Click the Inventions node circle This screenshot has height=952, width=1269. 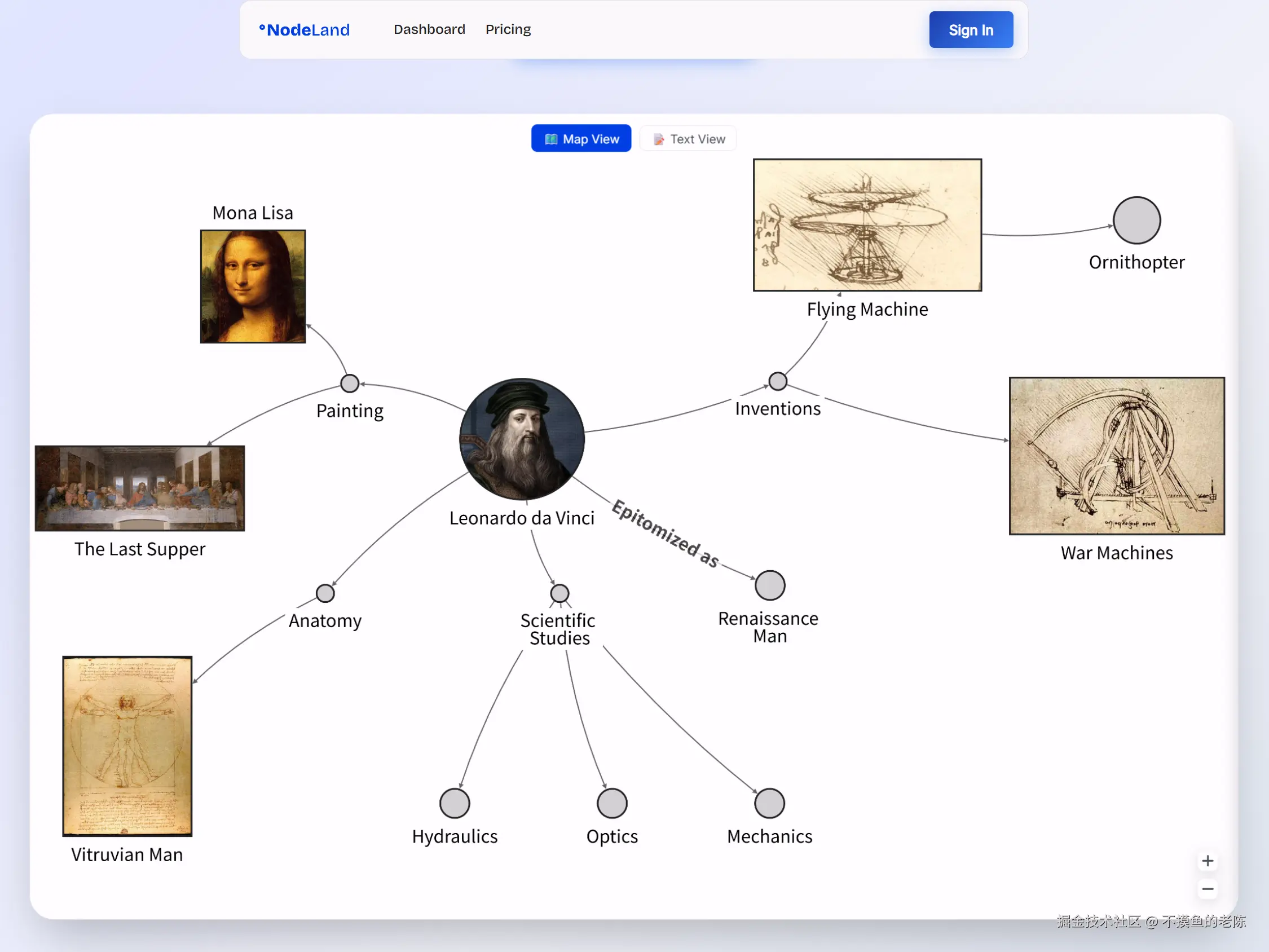pyautogui.click(x=777, y=381)
